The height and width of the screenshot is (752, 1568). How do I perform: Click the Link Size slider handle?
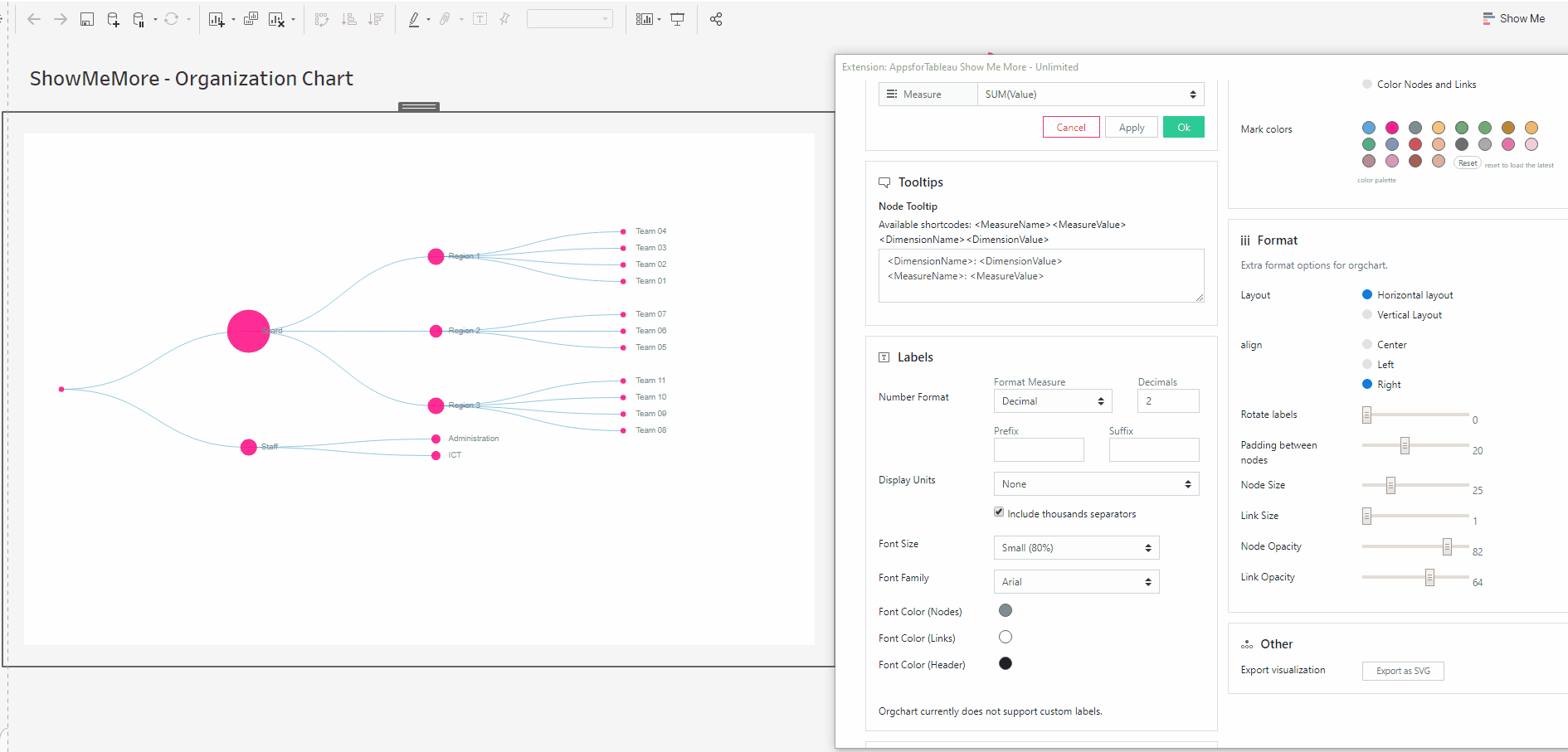(1366, 516)
